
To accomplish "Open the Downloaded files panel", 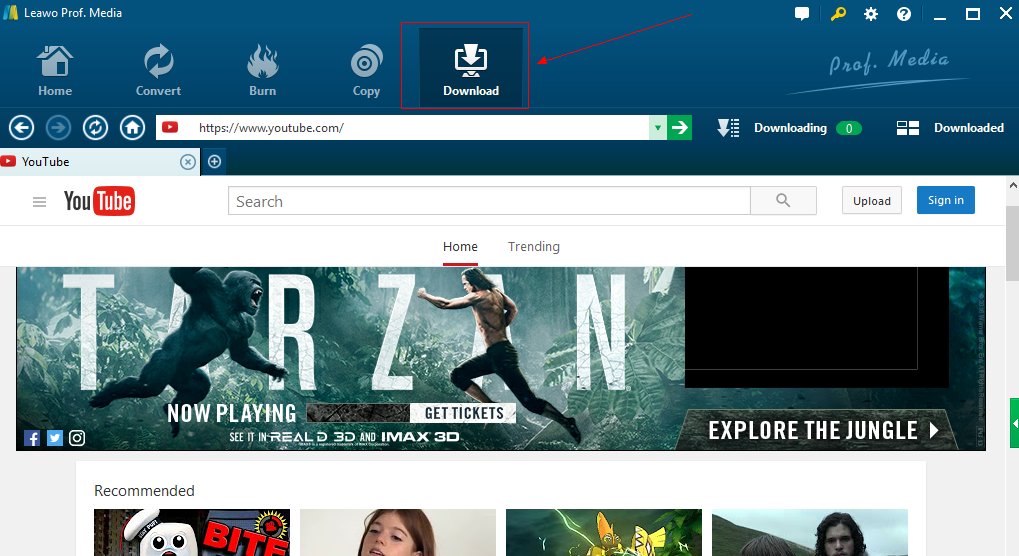I will 950,128.
